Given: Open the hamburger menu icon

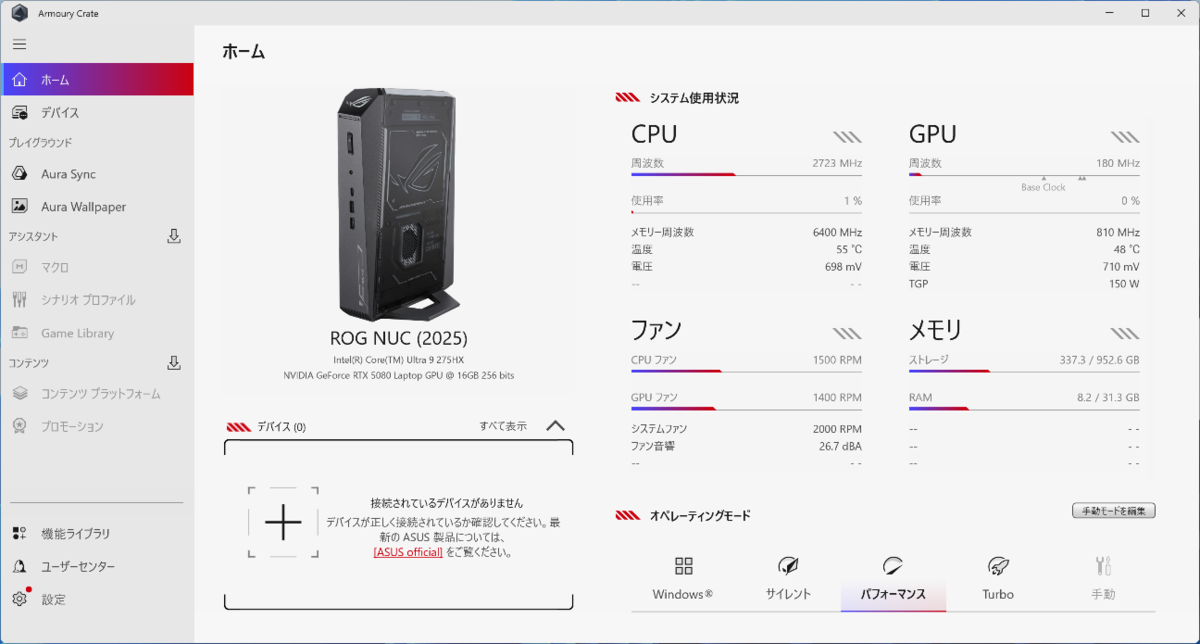Looking at the screenshot, I should point(20,44).
